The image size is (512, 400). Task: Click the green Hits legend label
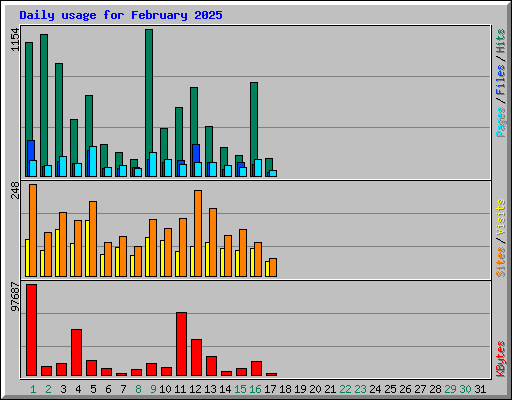pyautogui.click(x=501, y=41)
